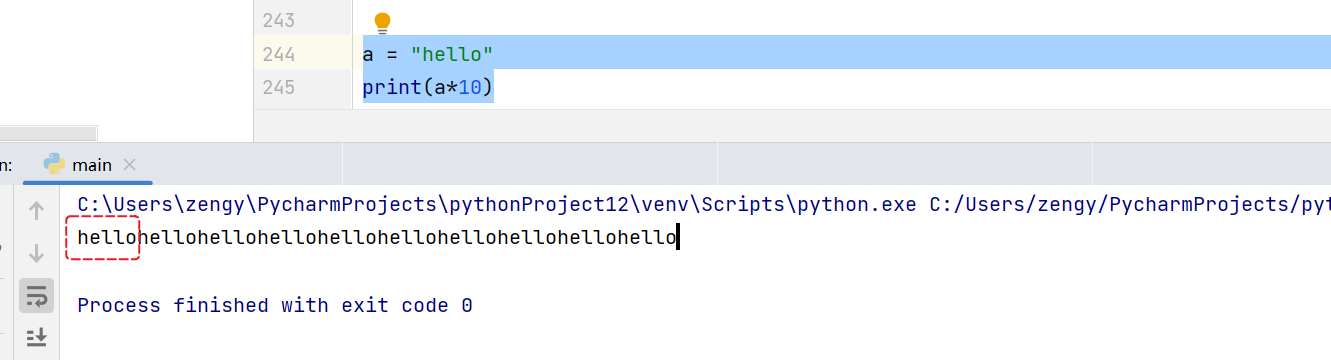
Task: Click line number 243 in gutter
Action: coord(278,21)
